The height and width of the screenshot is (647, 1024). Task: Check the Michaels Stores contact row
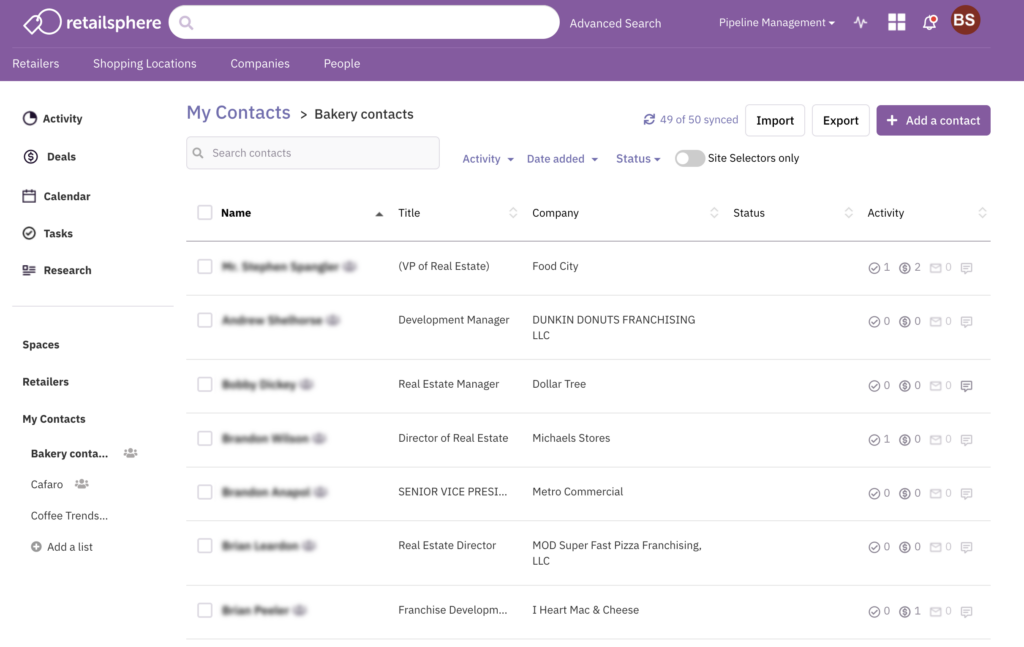coord(204,438)
